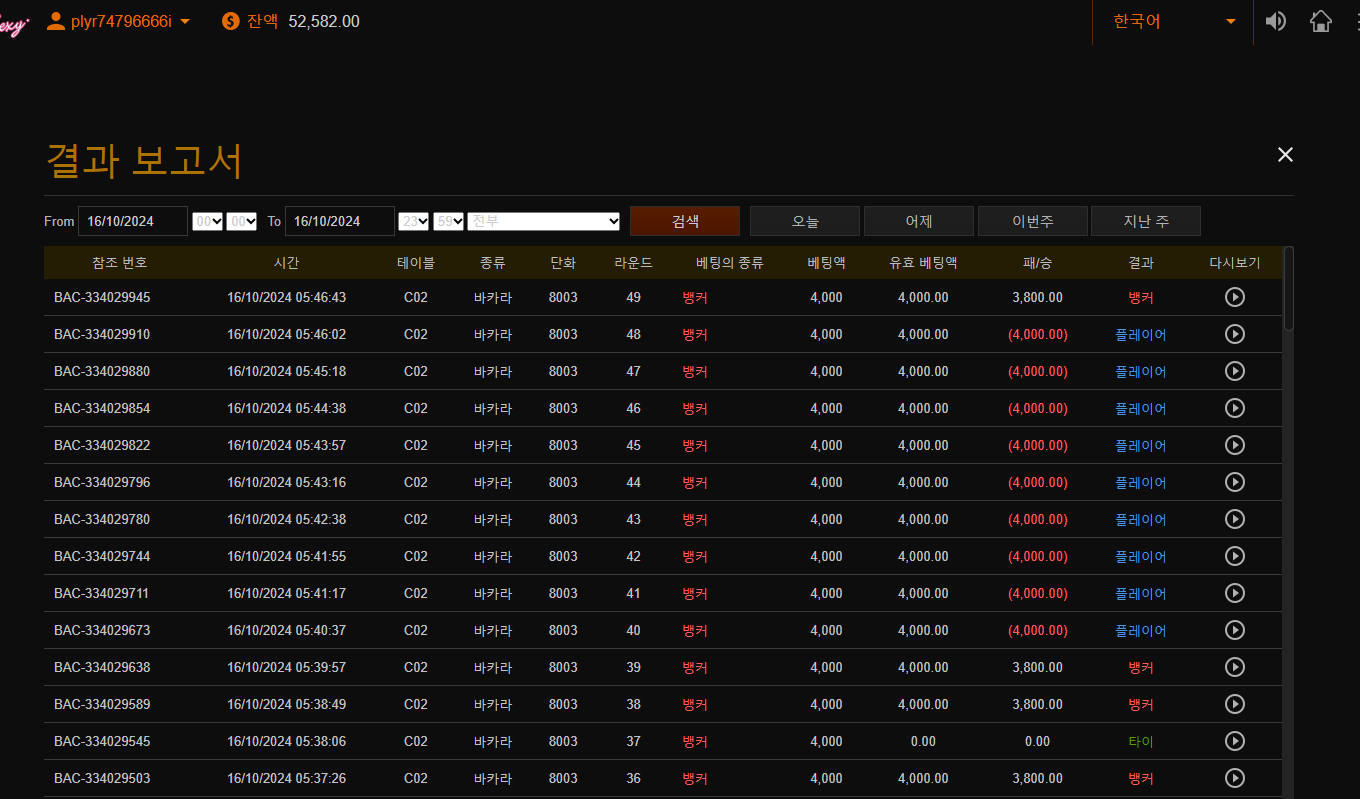Click the balance coin icon
This screenshot has width=1360, height=799.
click(231, 21)
